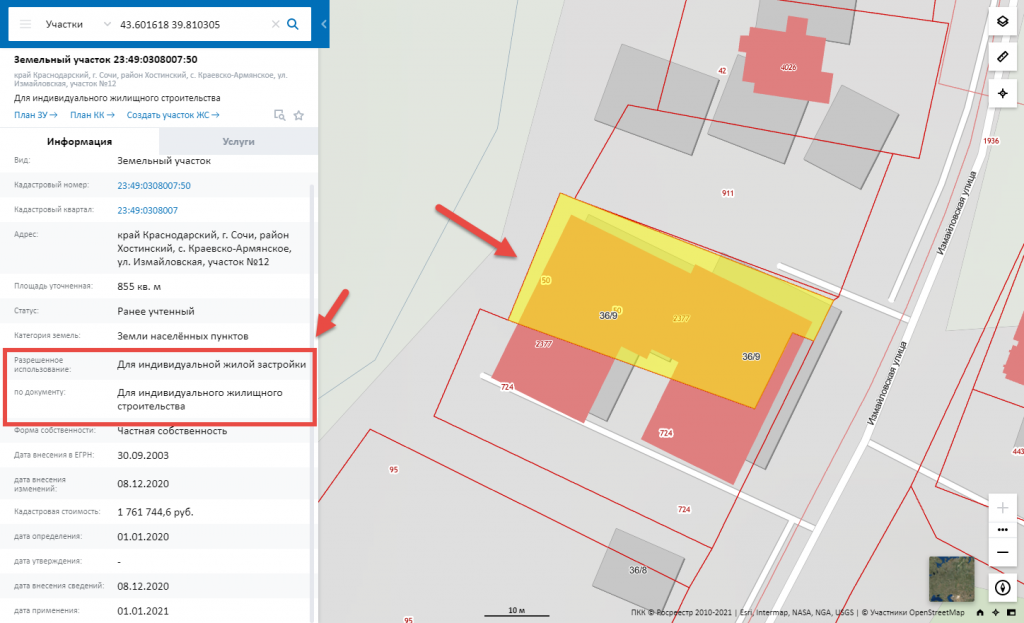Select the ruler measurement tool
This screenshot has height=623, width=1024.
coord(1003,57)
